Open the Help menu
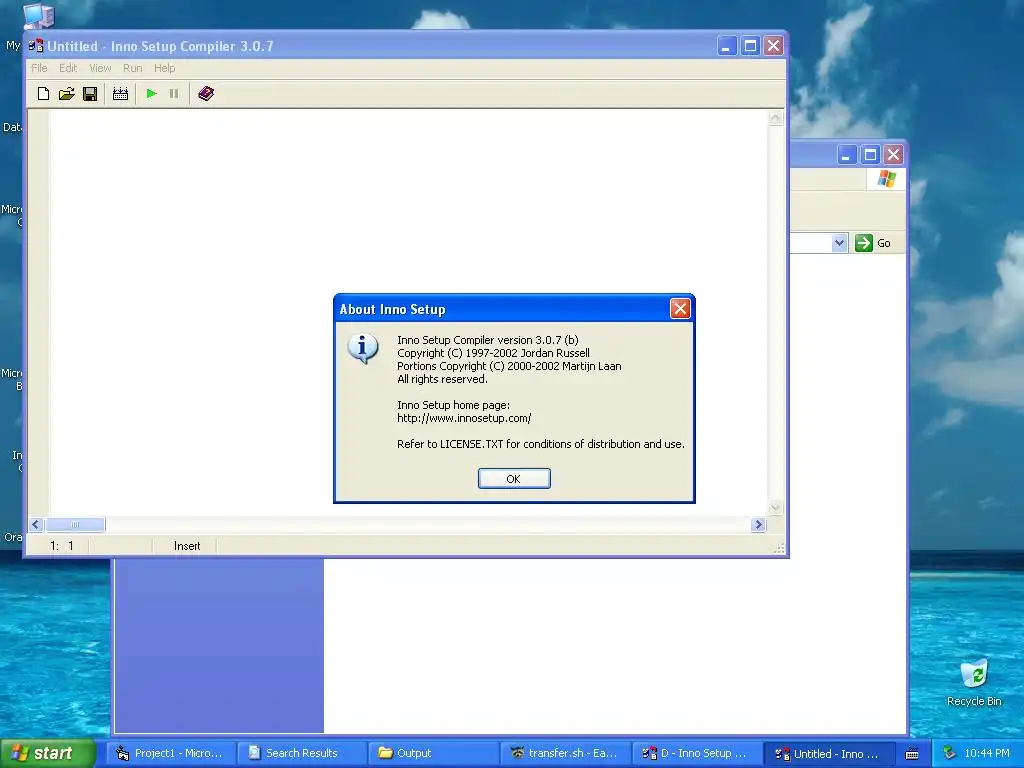 coord(165,68)
